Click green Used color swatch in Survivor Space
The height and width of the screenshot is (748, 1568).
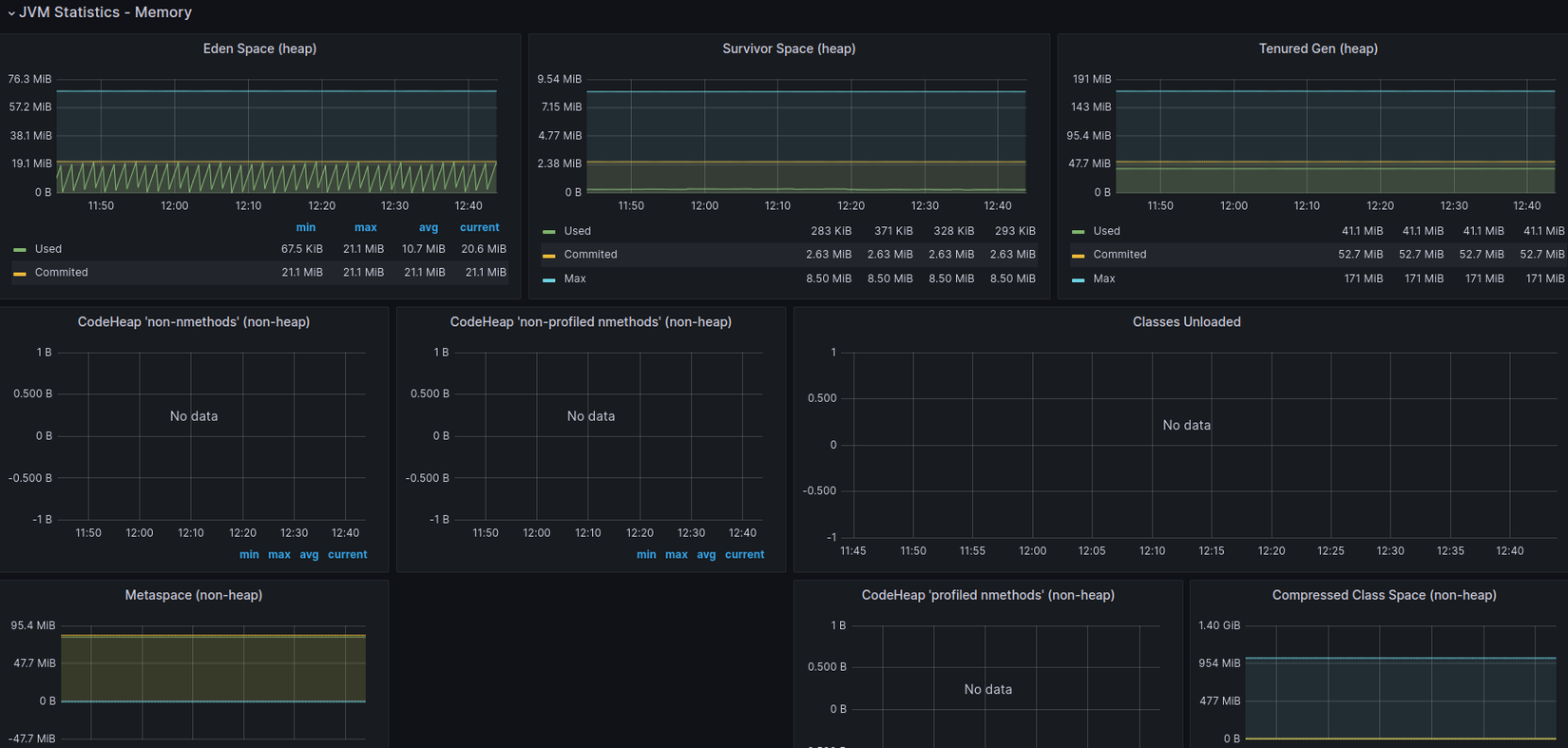pos(549,232)
